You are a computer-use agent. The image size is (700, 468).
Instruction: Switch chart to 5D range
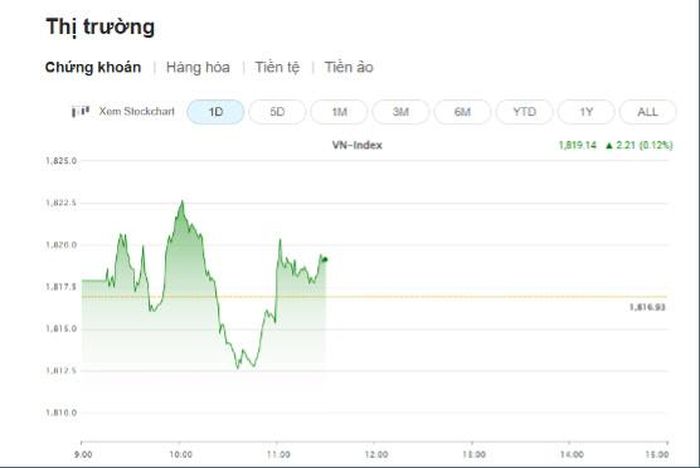[x=277, y=112]
